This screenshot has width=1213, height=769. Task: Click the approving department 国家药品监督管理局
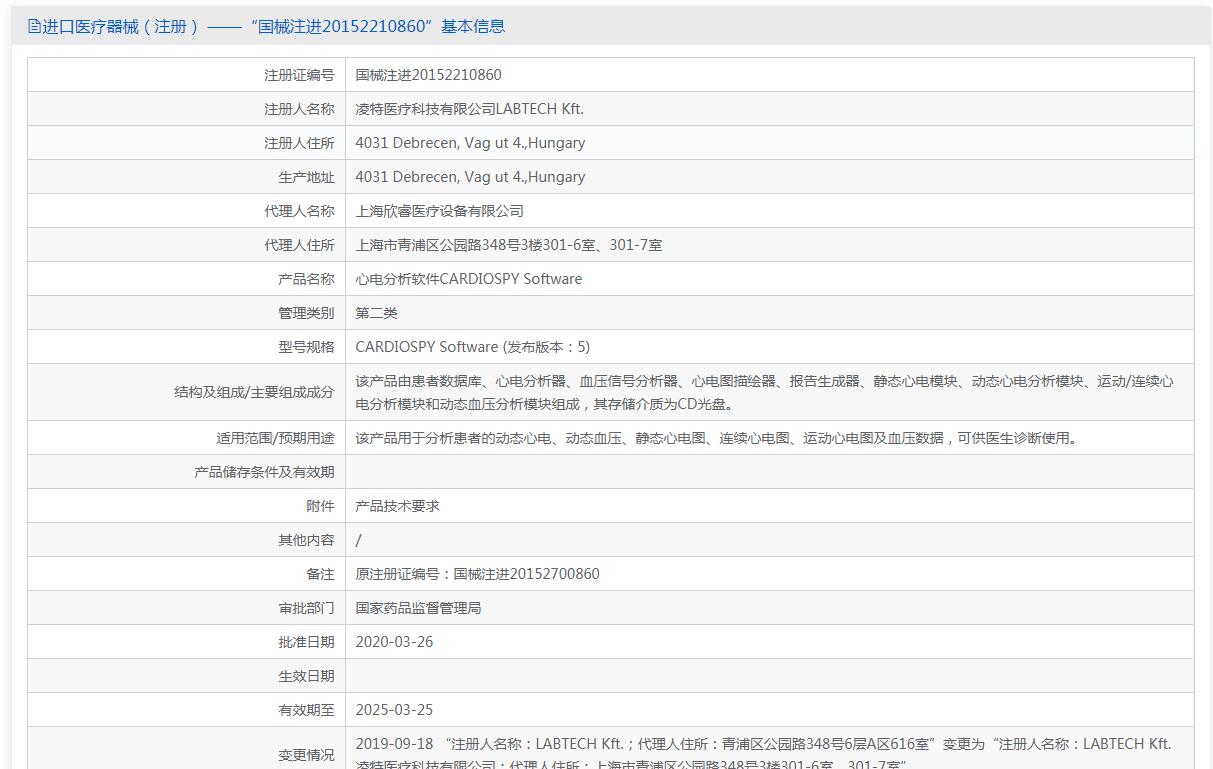click(x=418, y=608)
